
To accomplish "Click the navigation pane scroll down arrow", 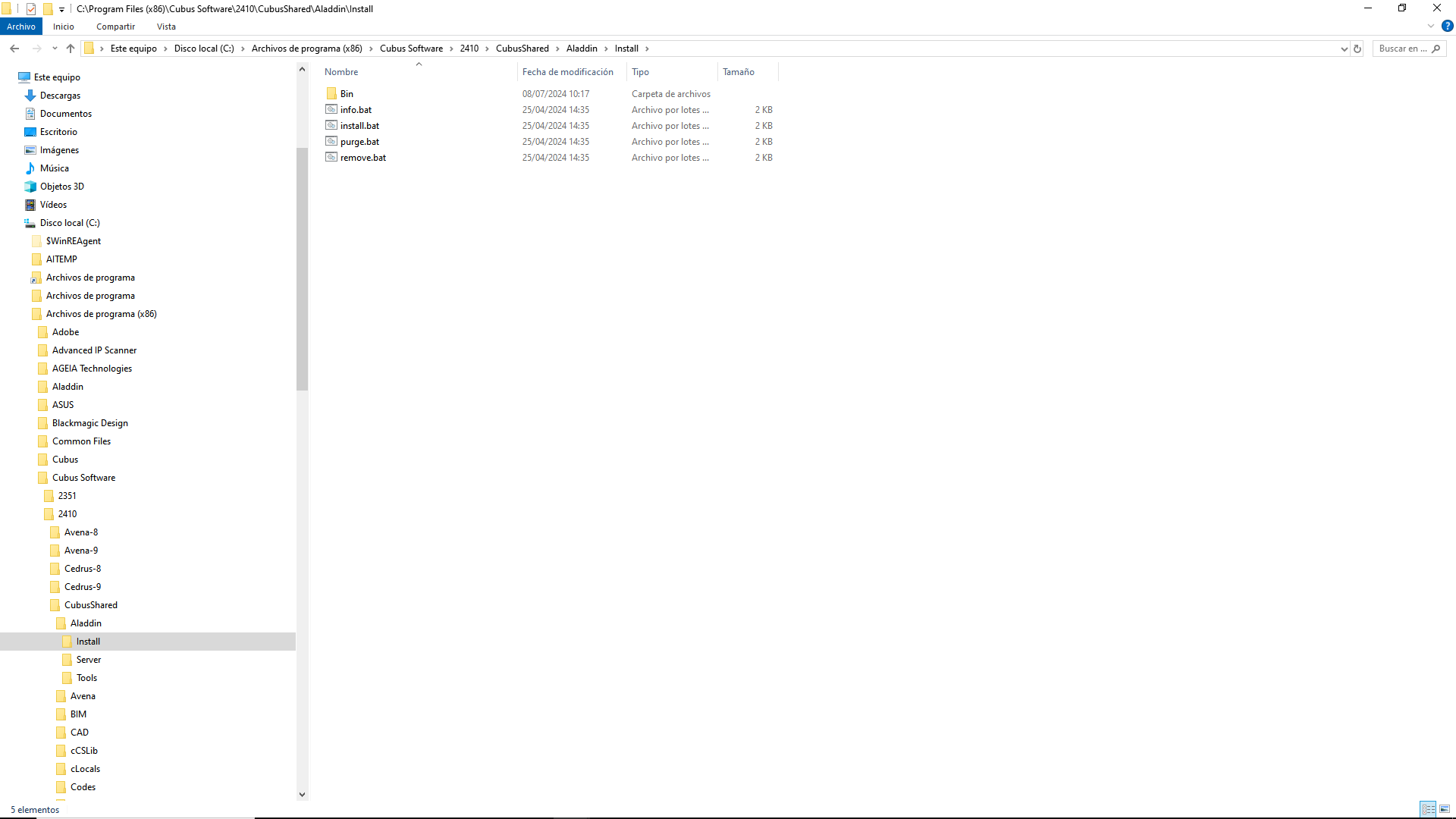I will 302,795.
